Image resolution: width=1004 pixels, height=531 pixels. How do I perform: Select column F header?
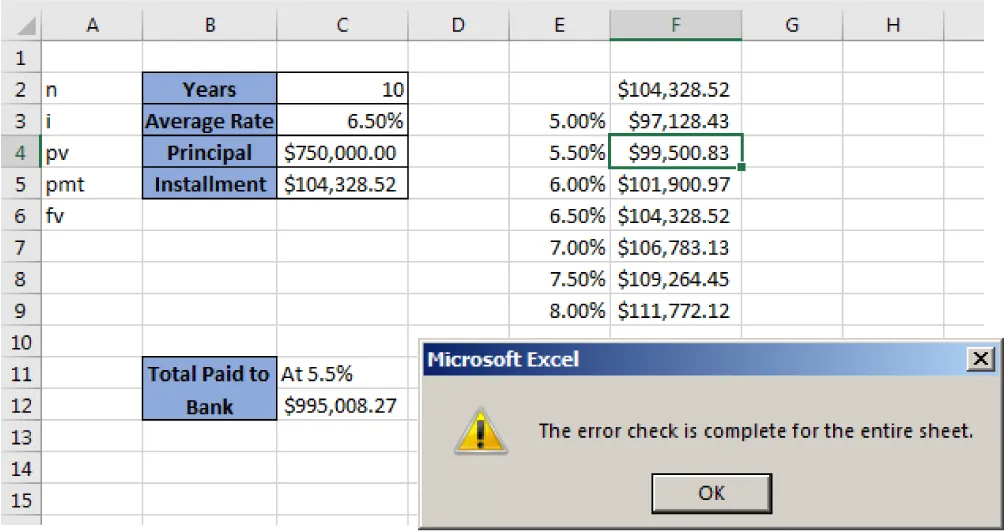coord(675,26)
